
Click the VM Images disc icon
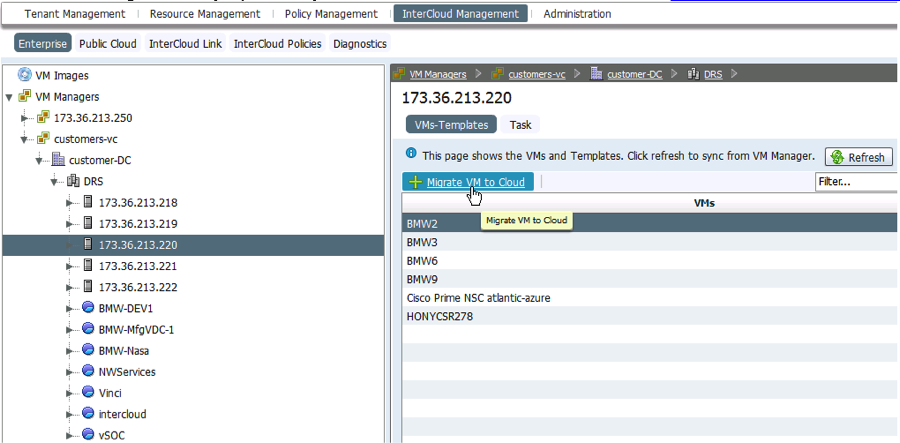25,75
